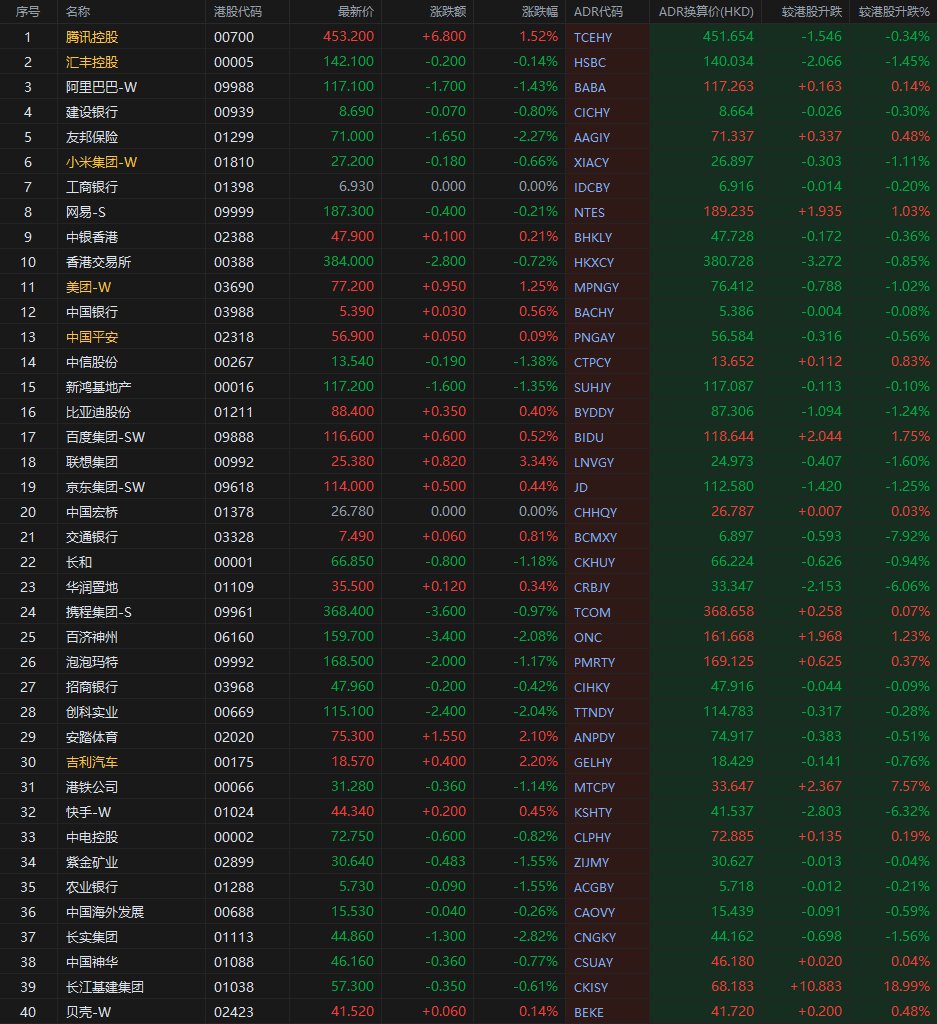Click the 港股代码 column header
This screenshot has width=937, height=1024.
coord(238,12)
